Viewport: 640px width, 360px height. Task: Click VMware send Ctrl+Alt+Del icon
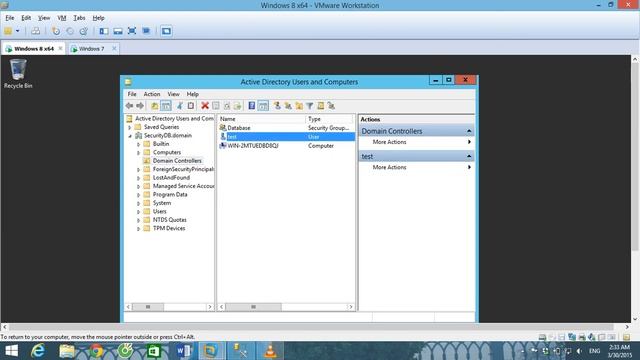tap(36, 31)
